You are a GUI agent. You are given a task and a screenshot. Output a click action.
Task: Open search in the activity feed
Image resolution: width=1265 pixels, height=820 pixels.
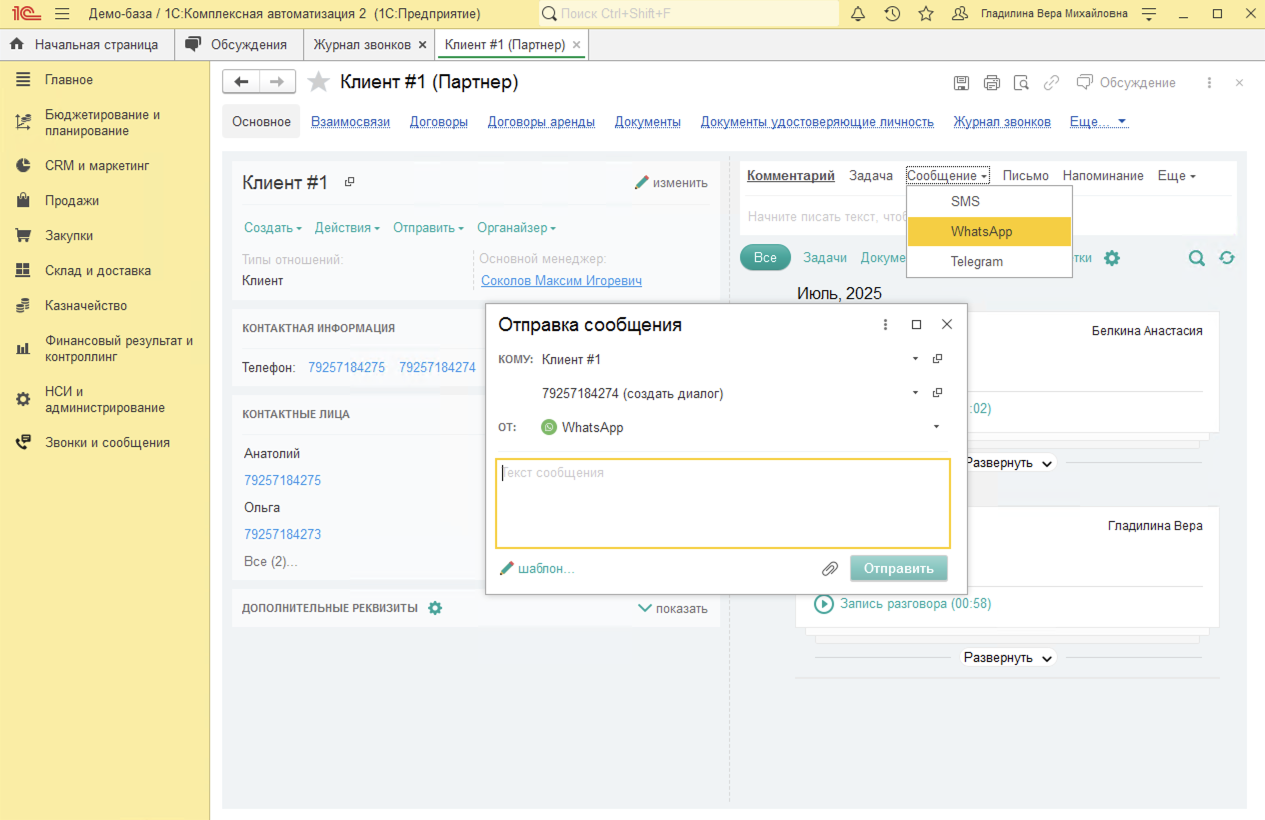tap(1196, 258)
